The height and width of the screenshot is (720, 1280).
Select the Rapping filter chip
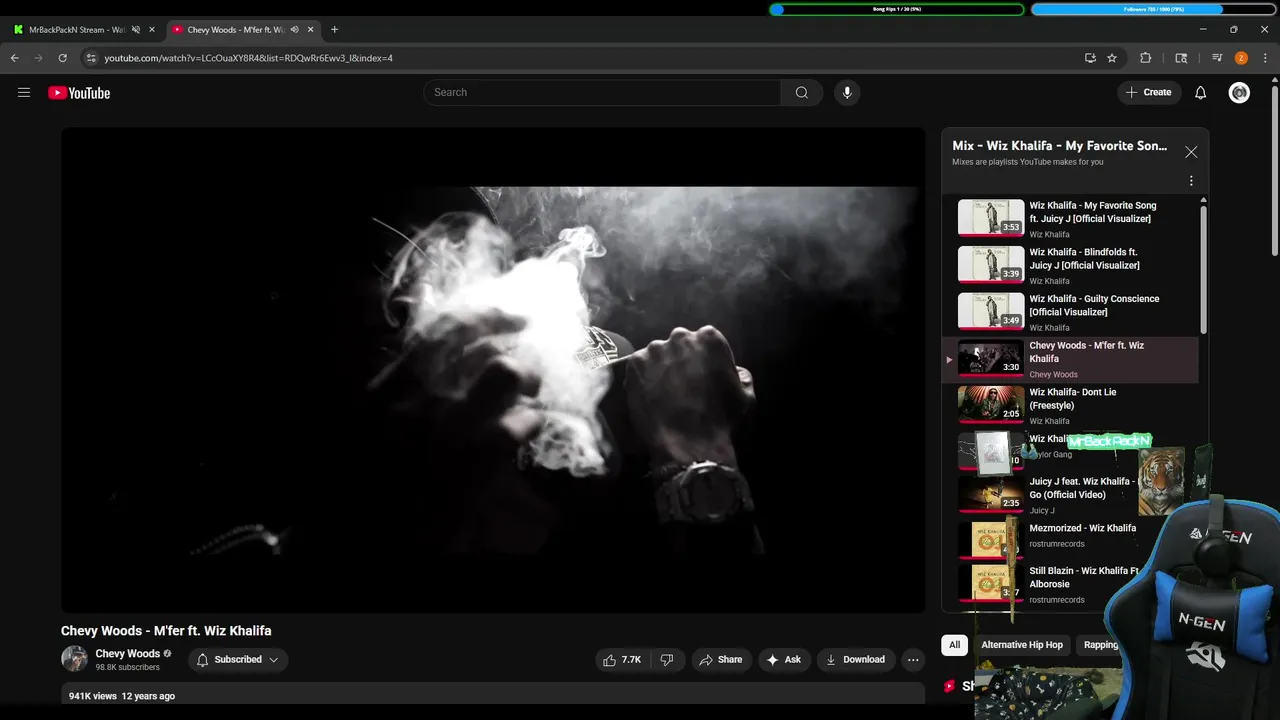[1100, 645]
